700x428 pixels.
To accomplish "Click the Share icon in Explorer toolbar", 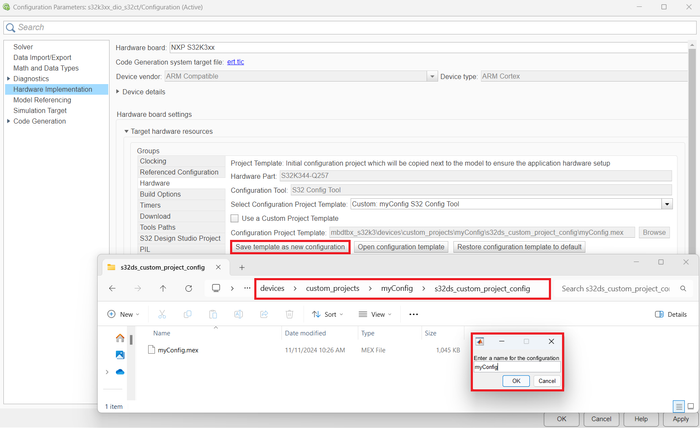I will (x=264, y=314).
